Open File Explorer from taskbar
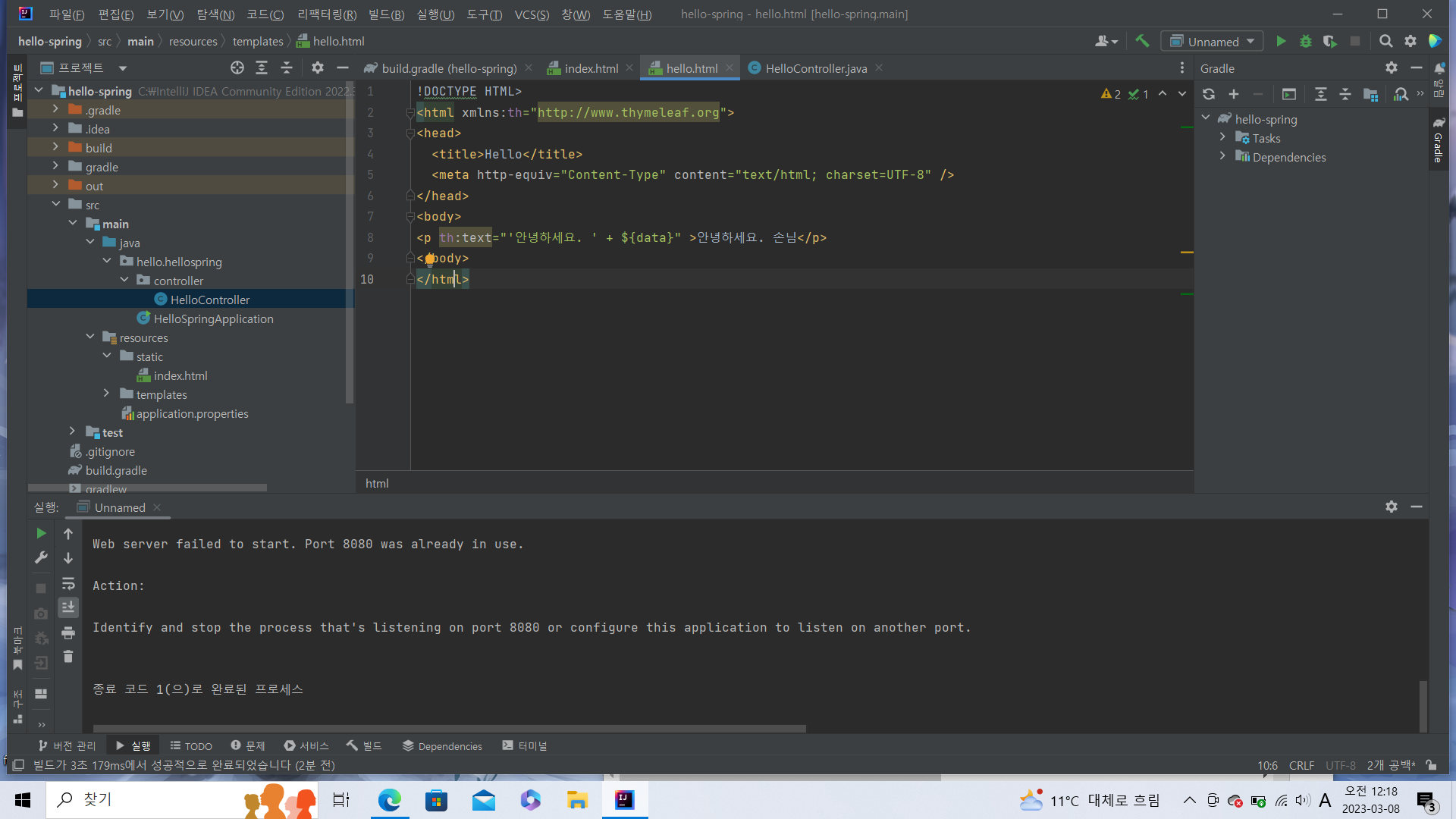 pyautogui.click(x=577, y=800)
